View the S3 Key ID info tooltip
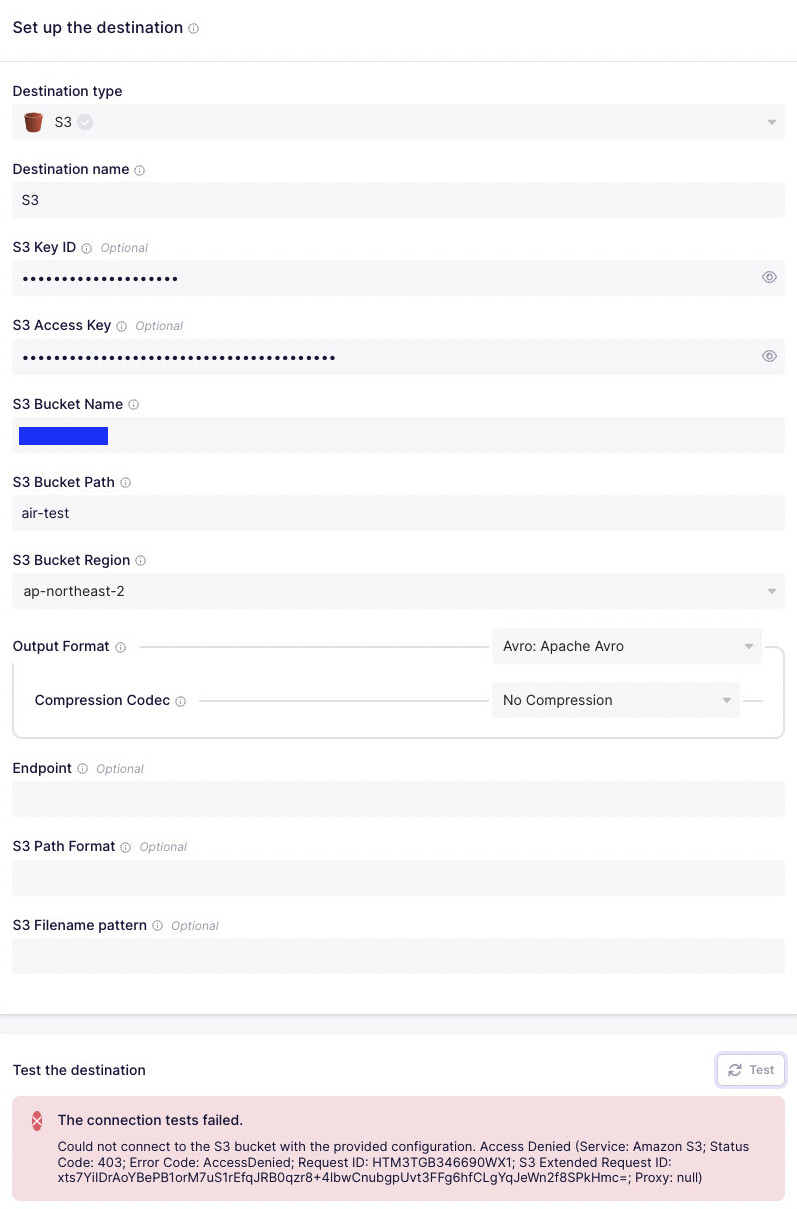The width and height of the screenshot is (797, 1209). coord(87,247)
